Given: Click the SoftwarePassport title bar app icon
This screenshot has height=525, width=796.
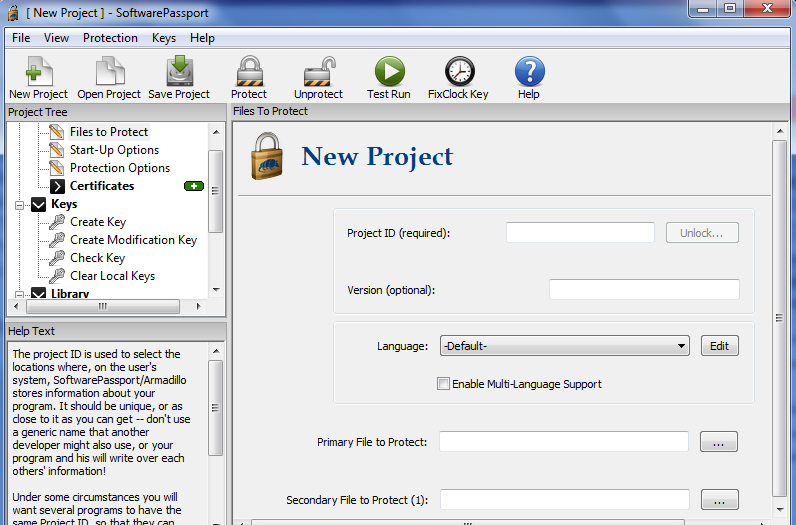Looking at the screenshot, I should pos(13,13).
